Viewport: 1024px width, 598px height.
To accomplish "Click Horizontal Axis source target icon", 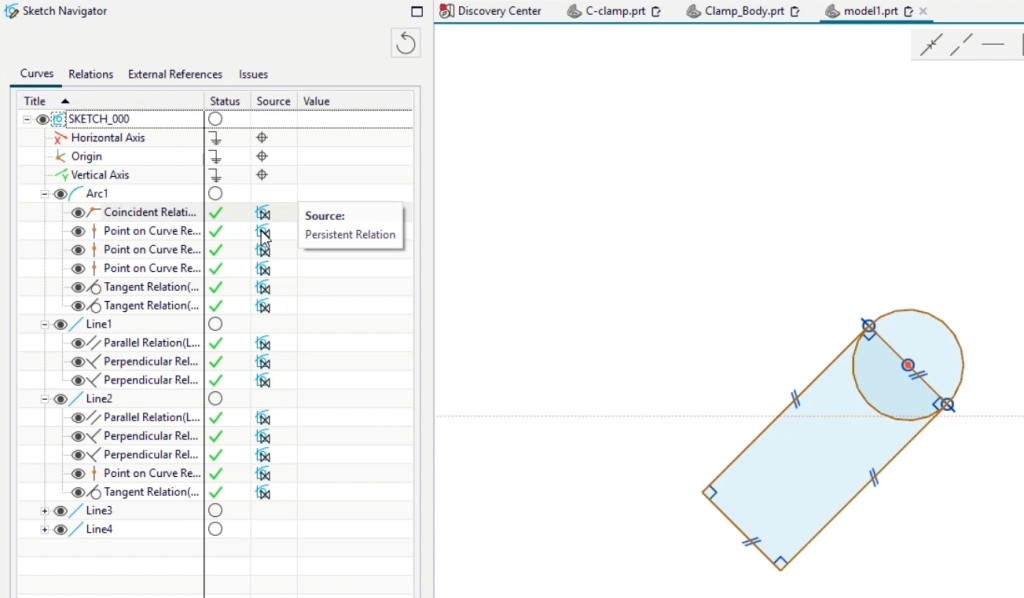I will (x=262, y=138).
